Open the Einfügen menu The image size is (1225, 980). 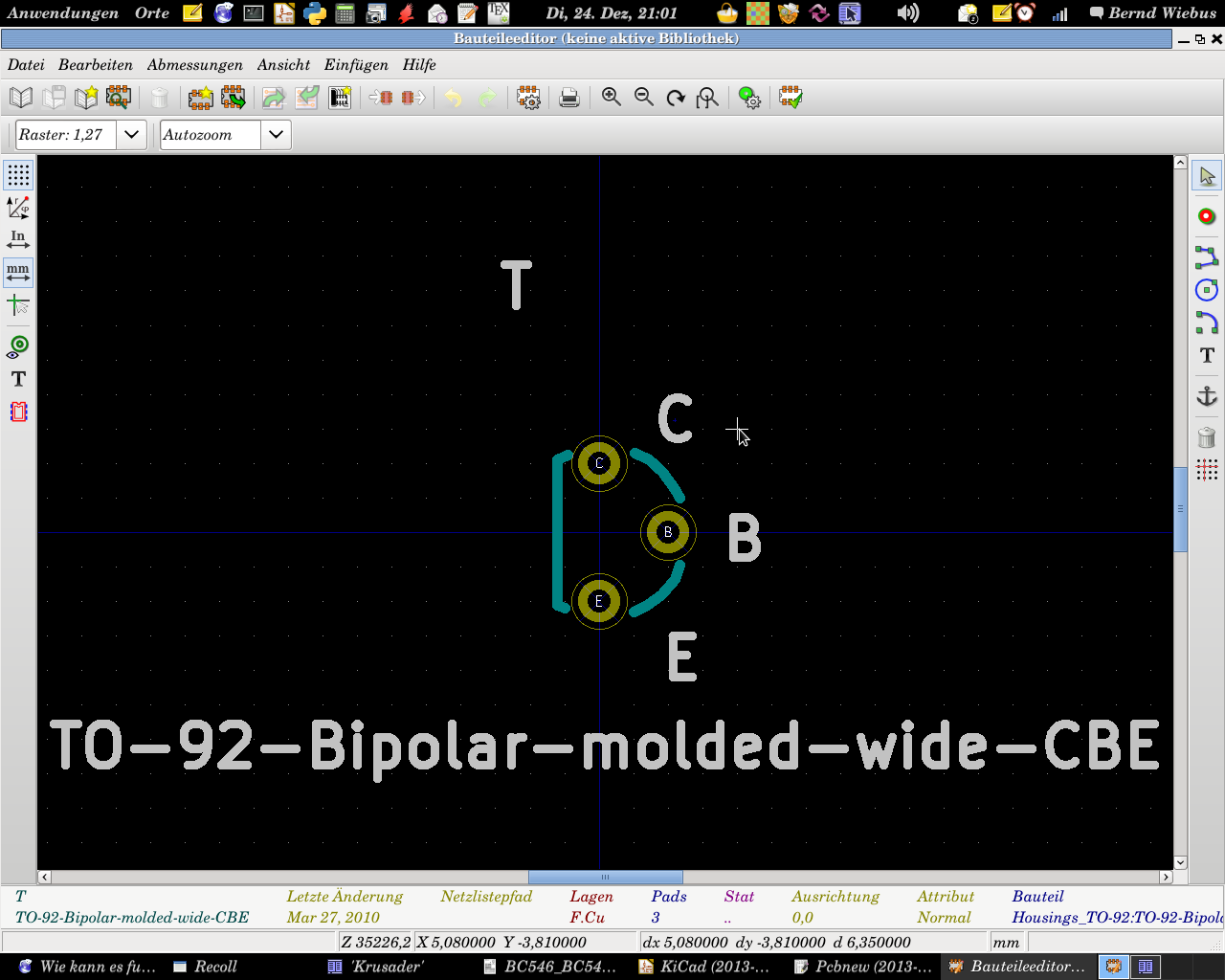[356, 65]
